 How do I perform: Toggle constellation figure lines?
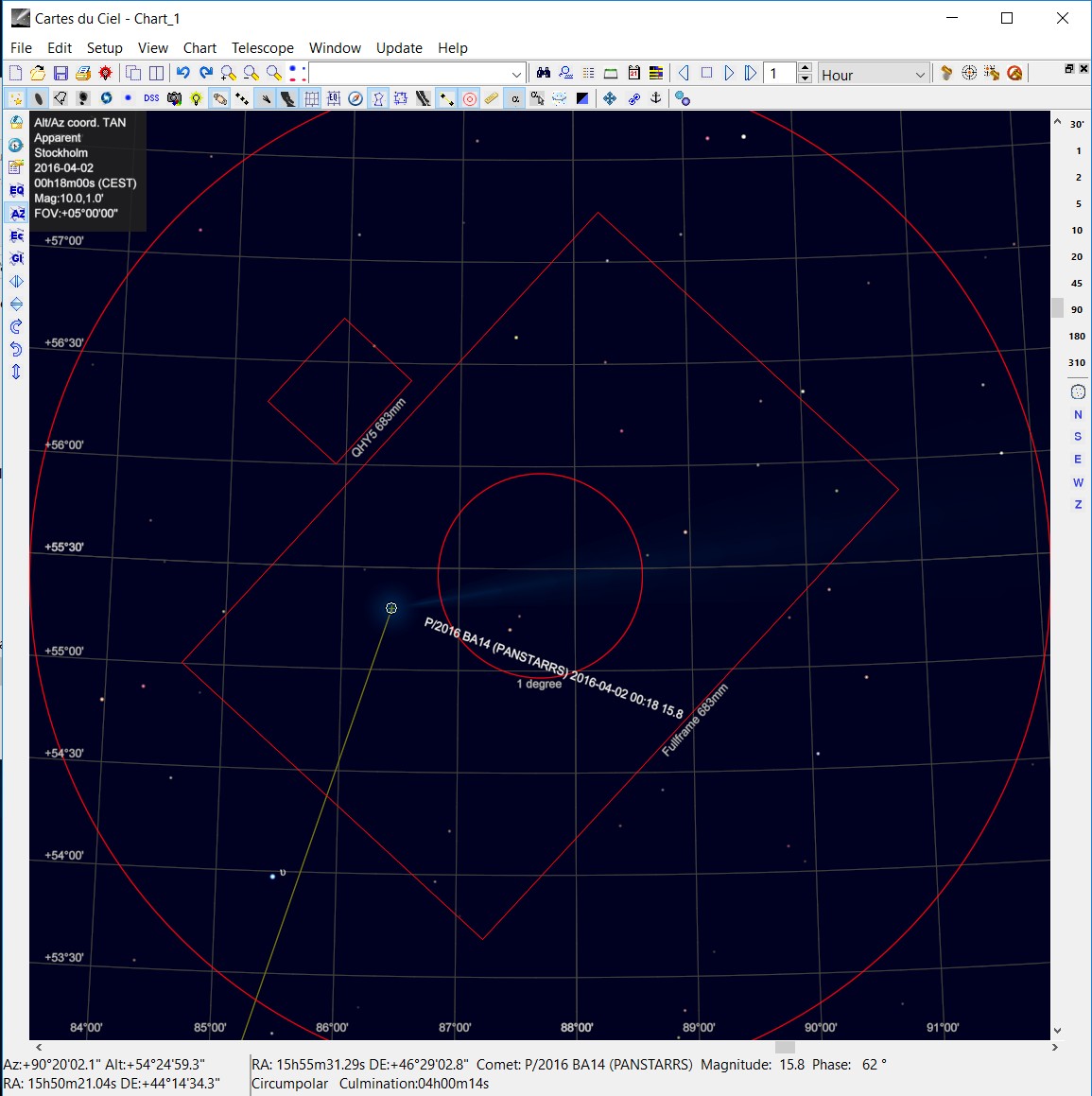[378, 98]
